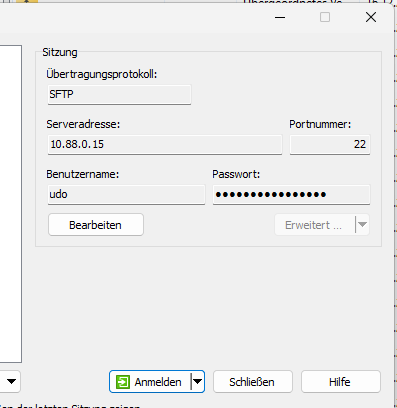Click the green Anmelden icon
Screen dimensions: 397x408
pyautogui.click(x=123, y=382)
